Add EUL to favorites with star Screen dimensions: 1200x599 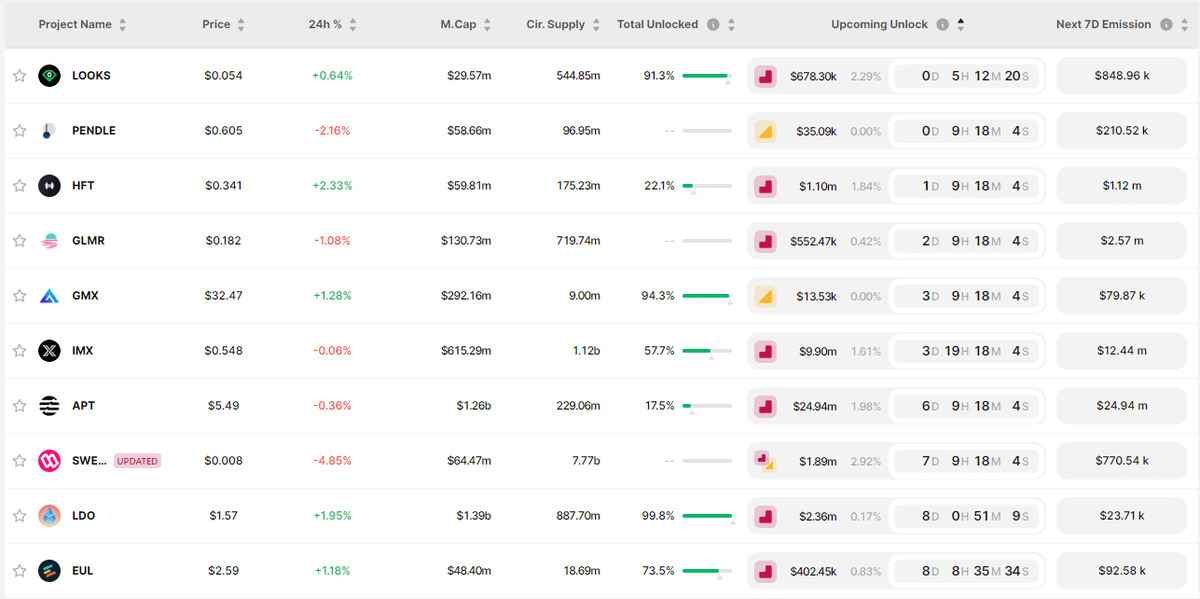(19, 571)
